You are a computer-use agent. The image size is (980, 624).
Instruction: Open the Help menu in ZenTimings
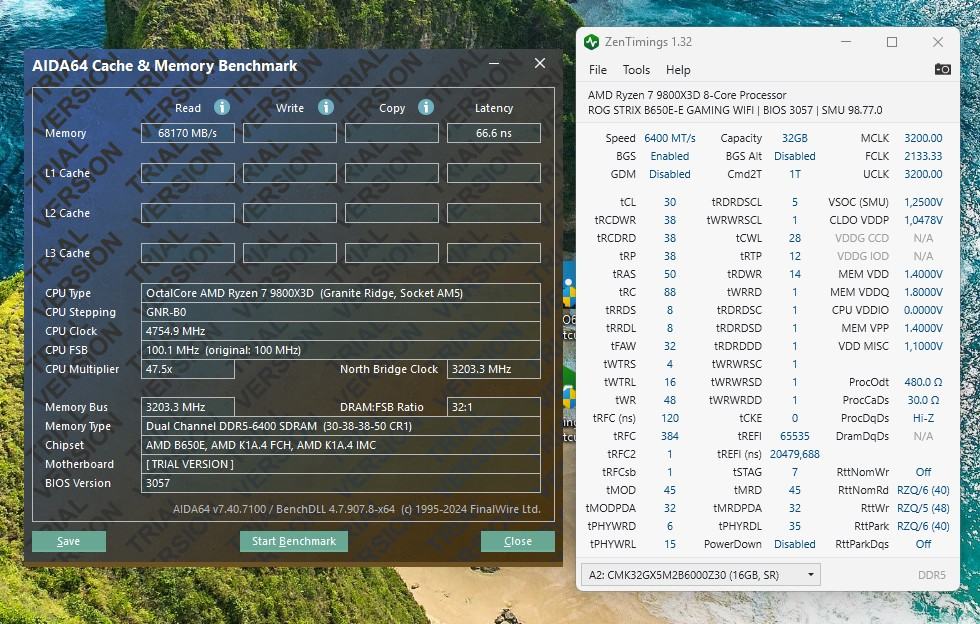678,69
